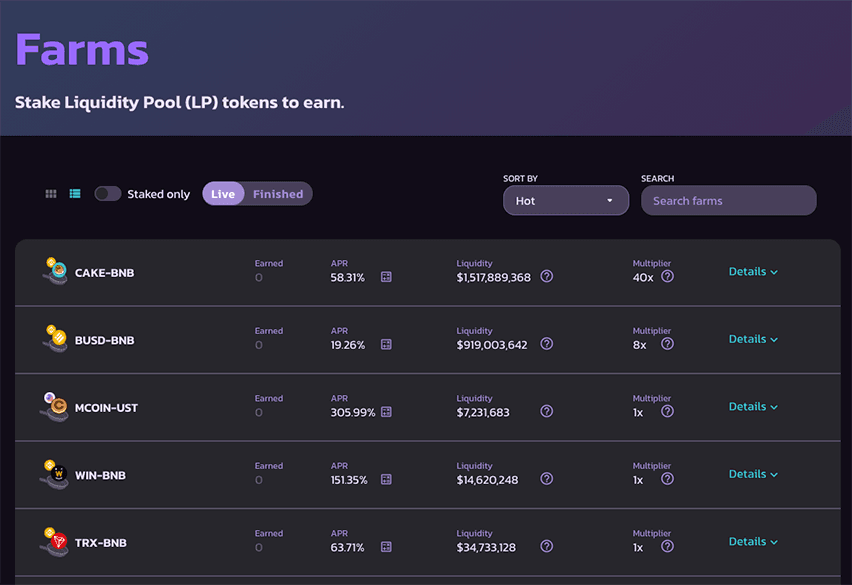Open APR calculator for TRX-BNB

pos(386,547)
